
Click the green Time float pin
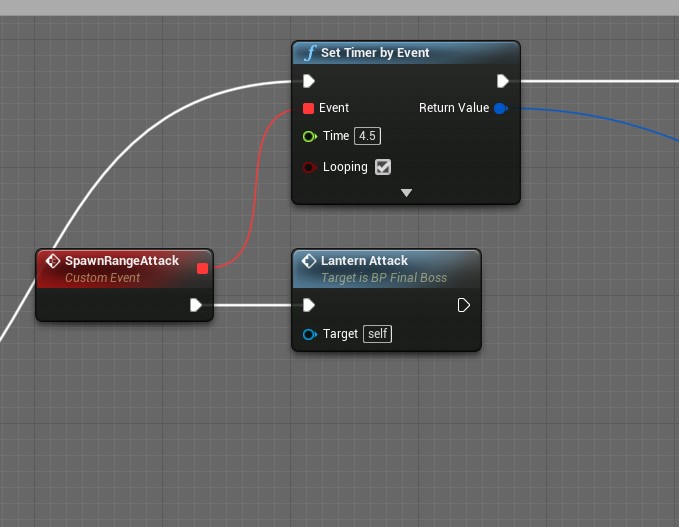click(x=309, y=136)
